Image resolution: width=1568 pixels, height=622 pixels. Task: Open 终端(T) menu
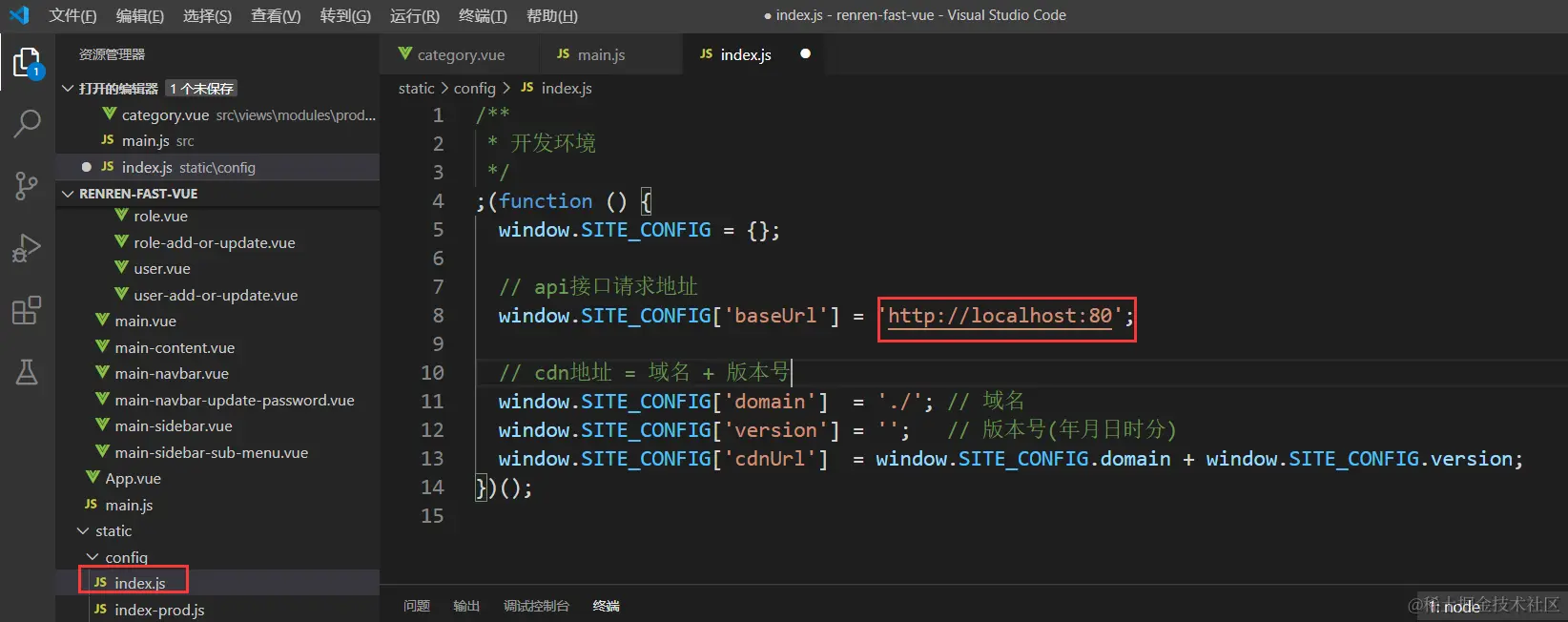[483, 15]
